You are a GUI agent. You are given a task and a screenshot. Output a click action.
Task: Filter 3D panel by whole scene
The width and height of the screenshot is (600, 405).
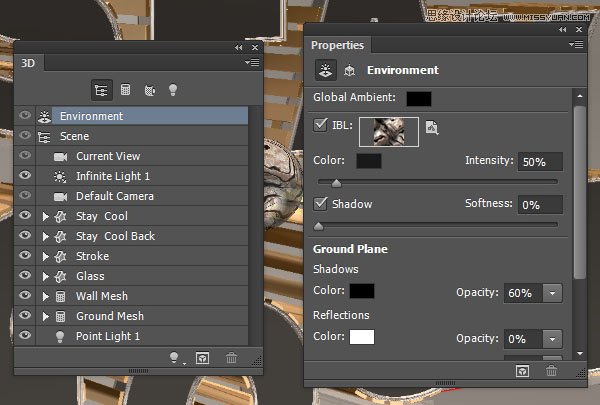click(101, 89)
